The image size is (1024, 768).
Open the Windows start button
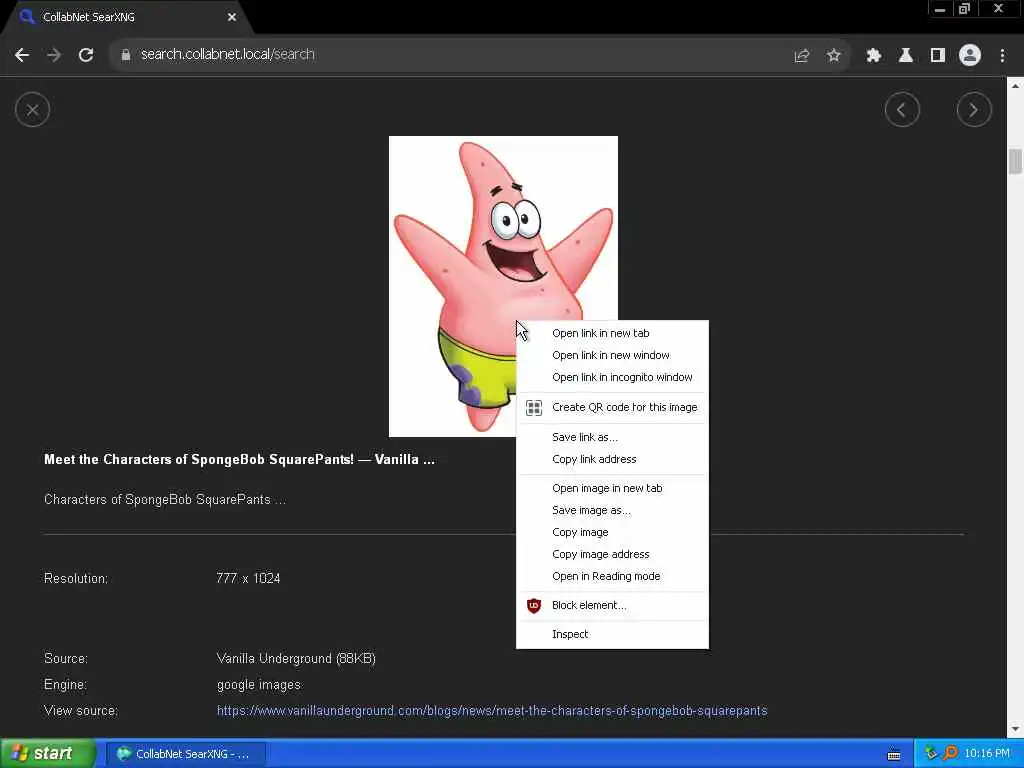[x=47, y=754]
